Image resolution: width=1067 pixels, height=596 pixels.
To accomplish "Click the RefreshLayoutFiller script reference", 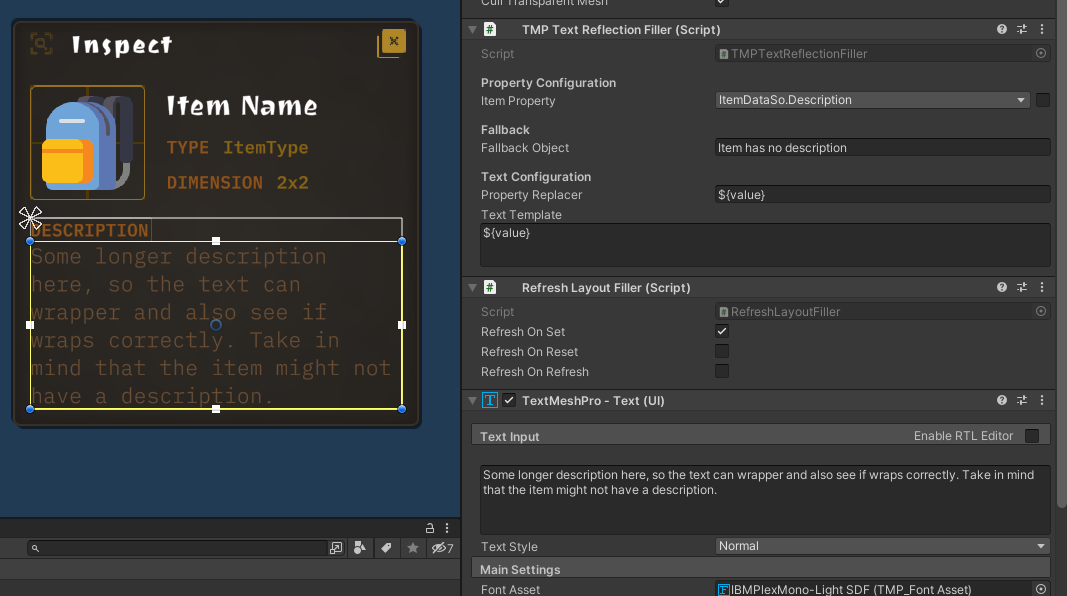I will 873,311.
